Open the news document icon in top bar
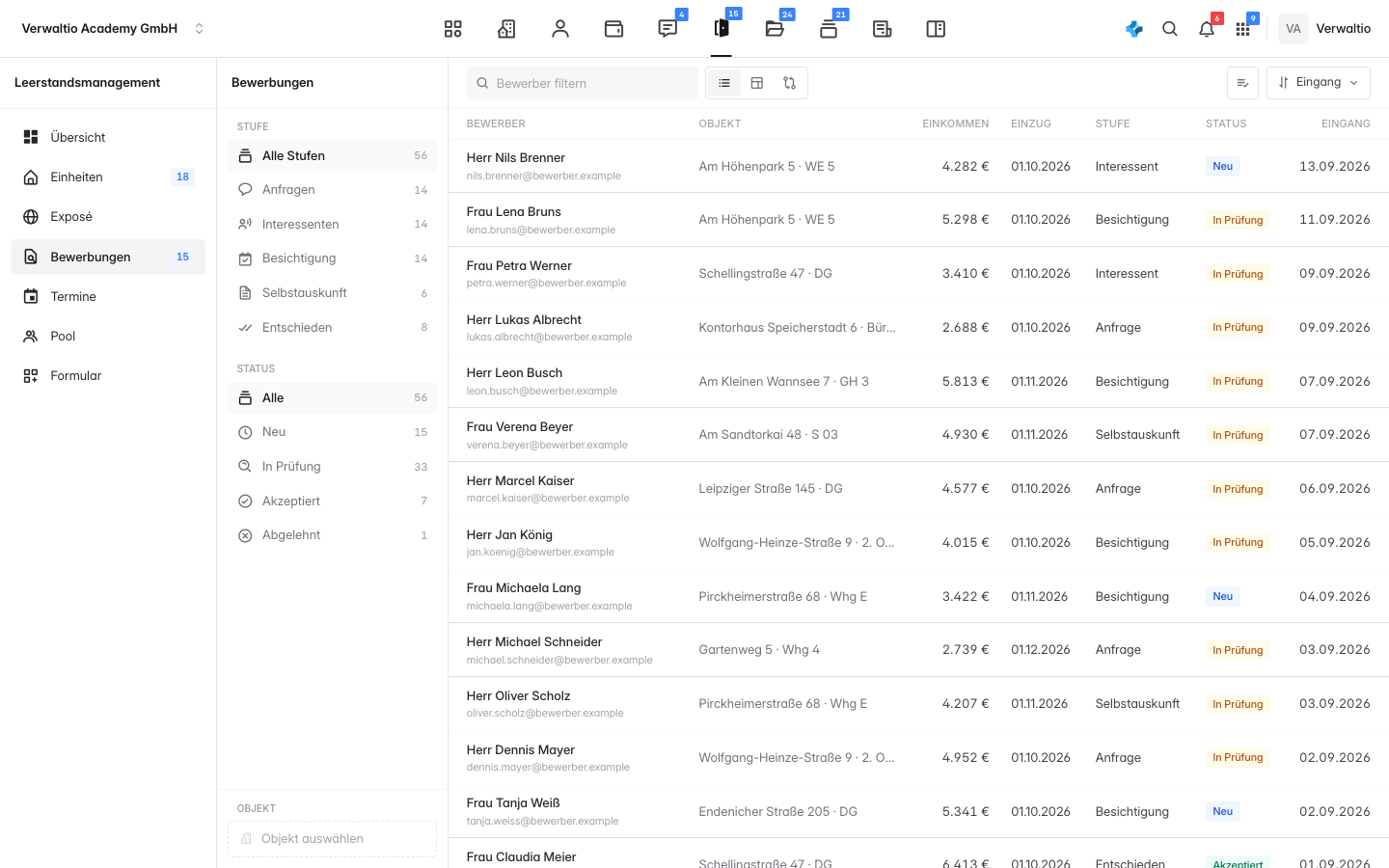 click(x=882, y=29)
